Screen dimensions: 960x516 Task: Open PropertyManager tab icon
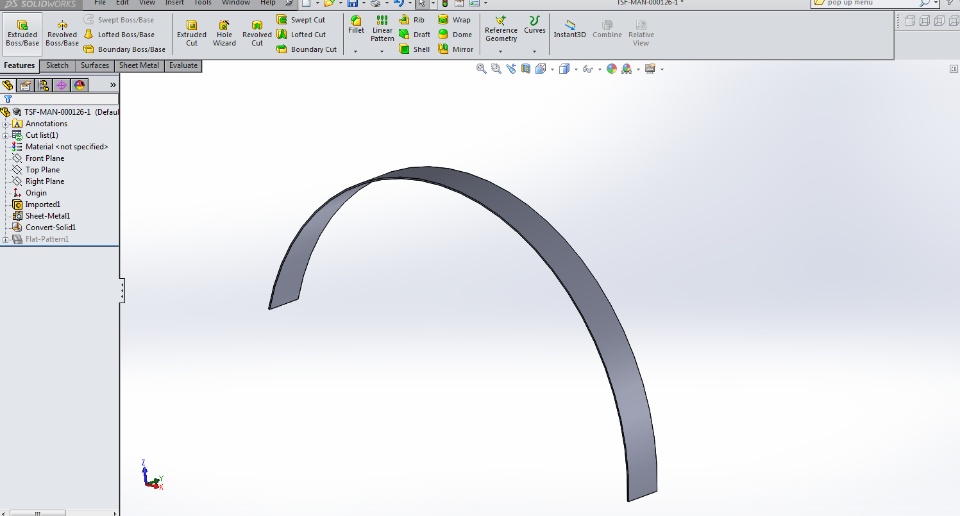pos(26,85)
